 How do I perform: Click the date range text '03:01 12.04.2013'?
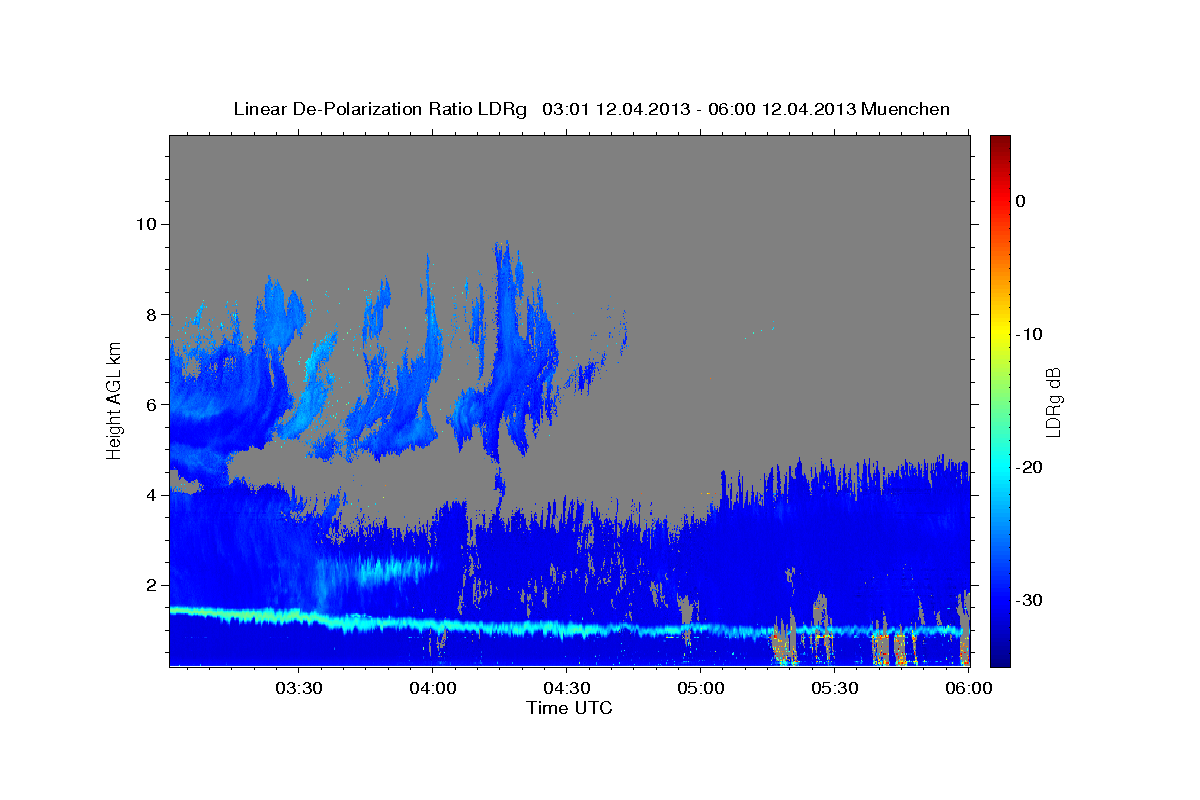tap(615, 109)
